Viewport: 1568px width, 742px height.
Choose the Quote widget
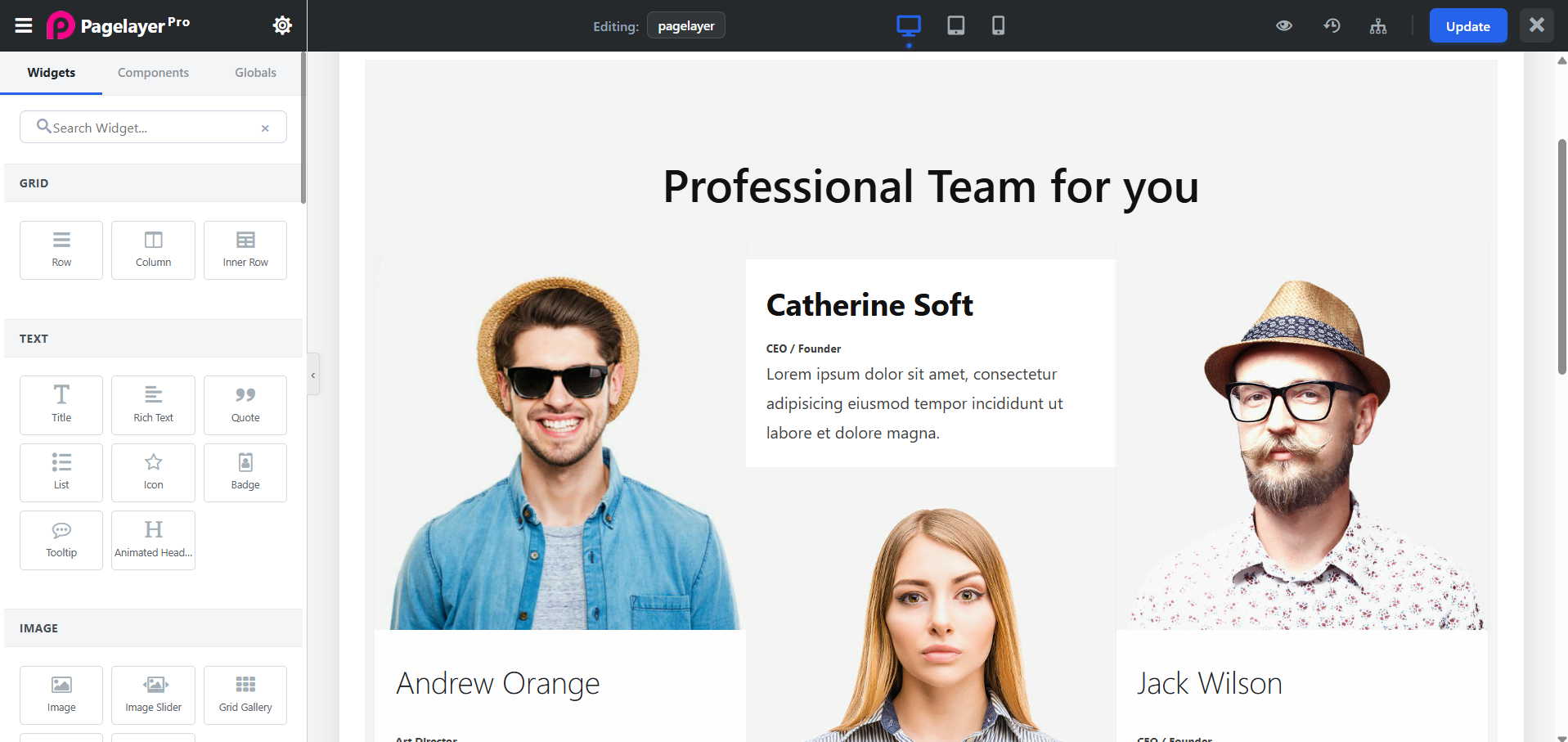245,405
